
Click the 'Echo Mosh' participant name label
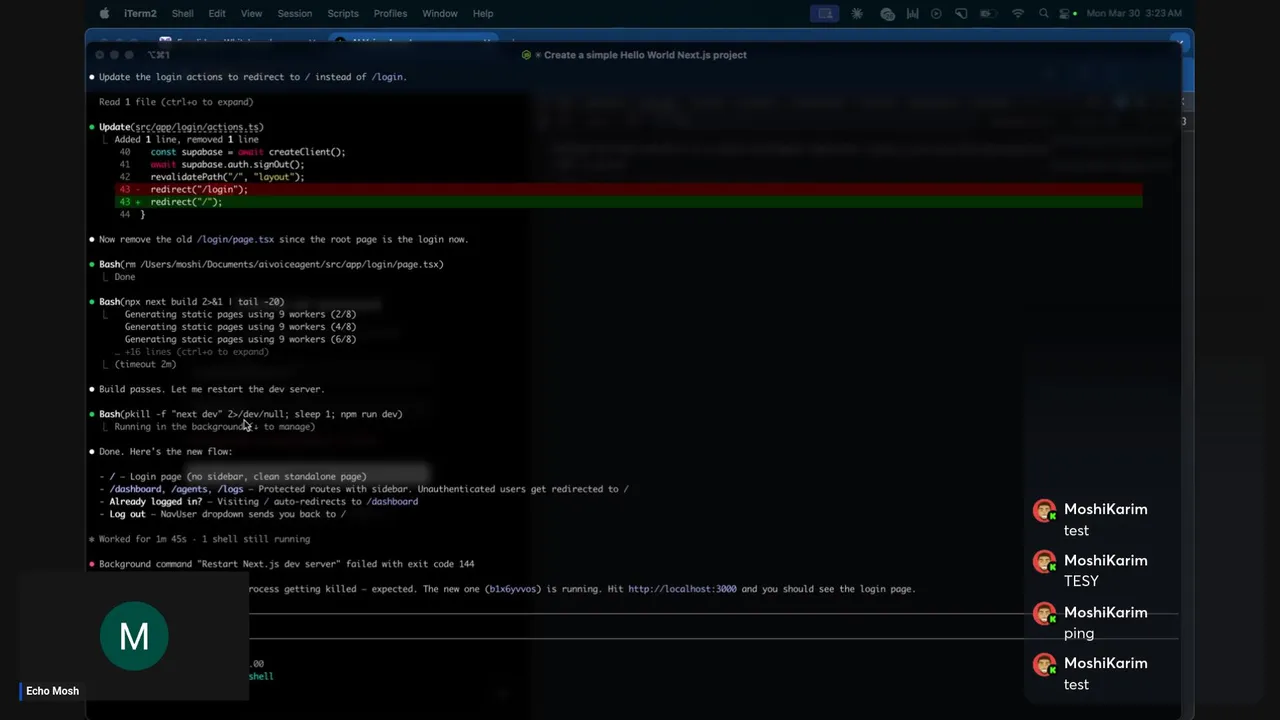tap(52, 691)
